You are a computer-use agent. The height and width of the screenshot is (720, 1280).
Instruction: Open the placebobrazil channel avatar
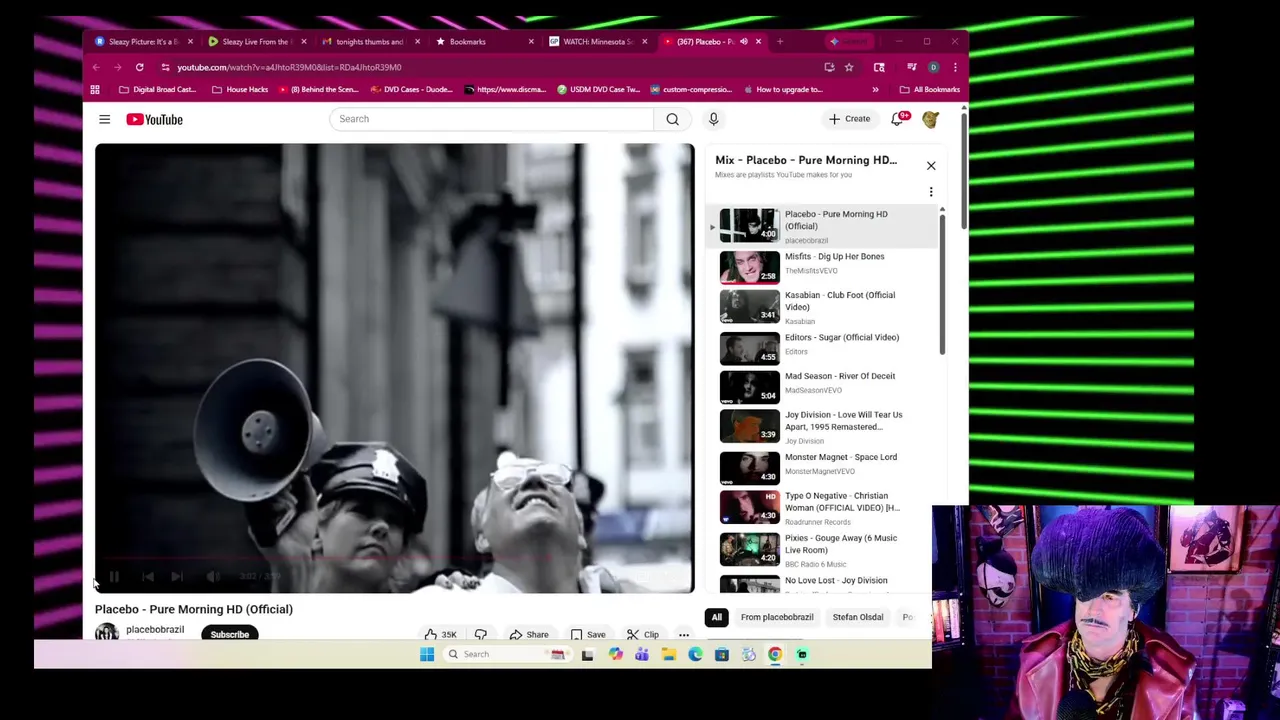(x=107, y=633)
